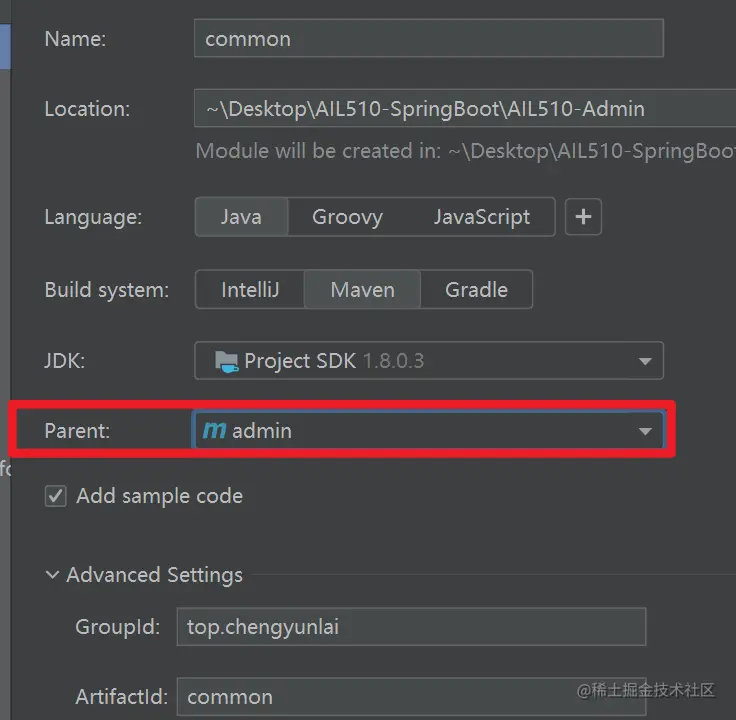Screen dimensions: 736x720
Task: Click the Name field containing common
Action: coord(428,39)
